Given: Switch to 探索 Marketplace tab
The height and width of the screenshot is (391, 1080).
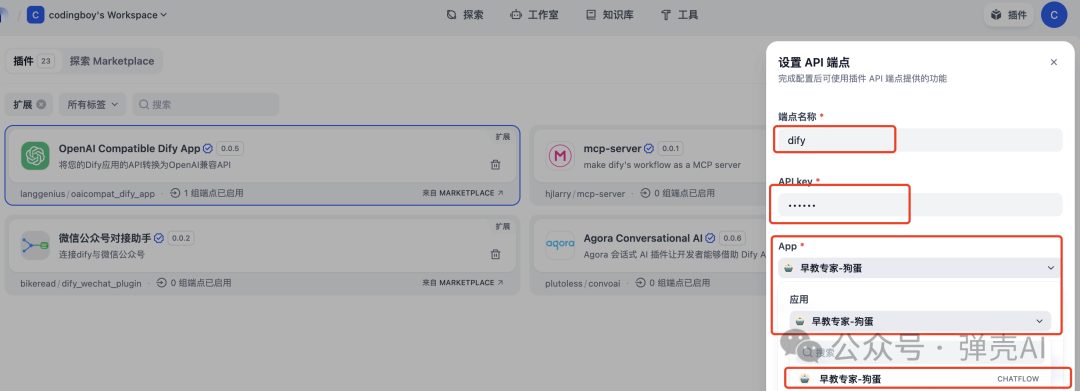Looking at the screenshot, I should tap(112, 61).
